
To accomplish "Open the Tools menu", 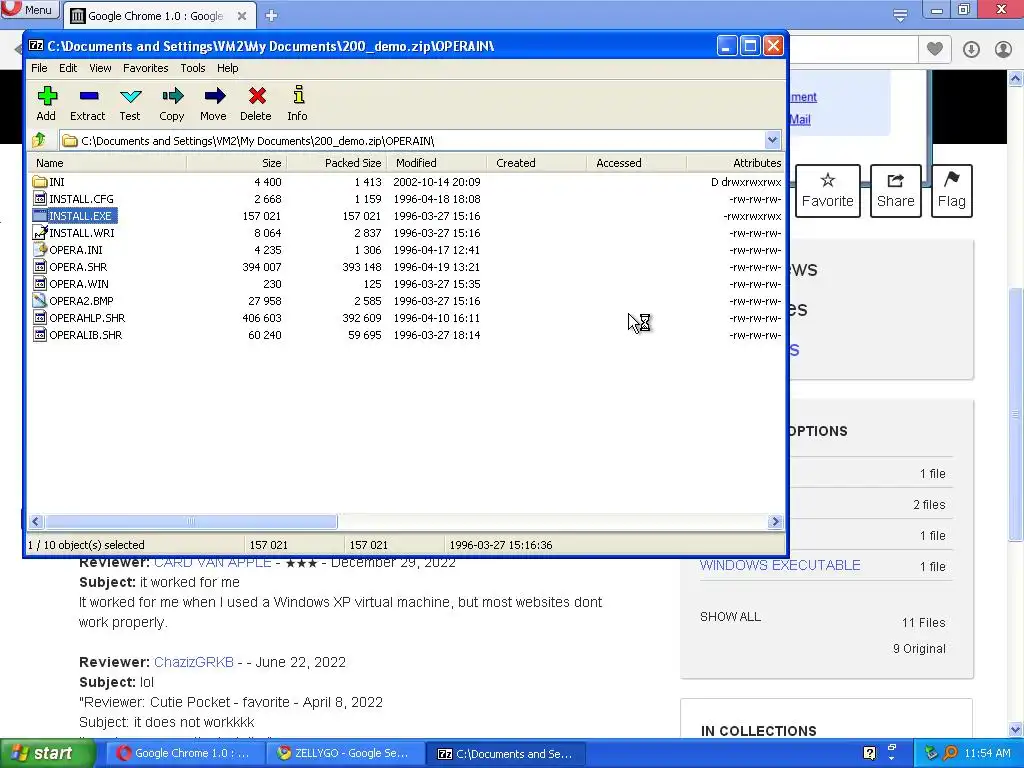I will point(193,68).
